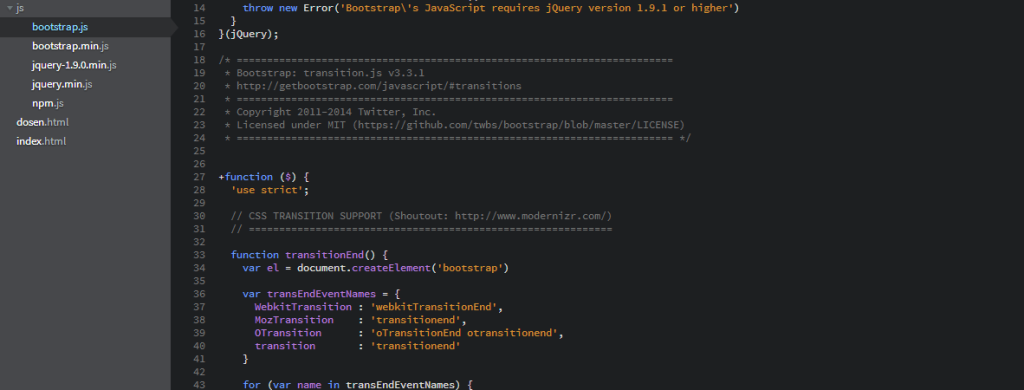The width and height of the screenshot is (1024, 390).
Task: Click line number 27 in gutter
Action: [x=200, y=177]
